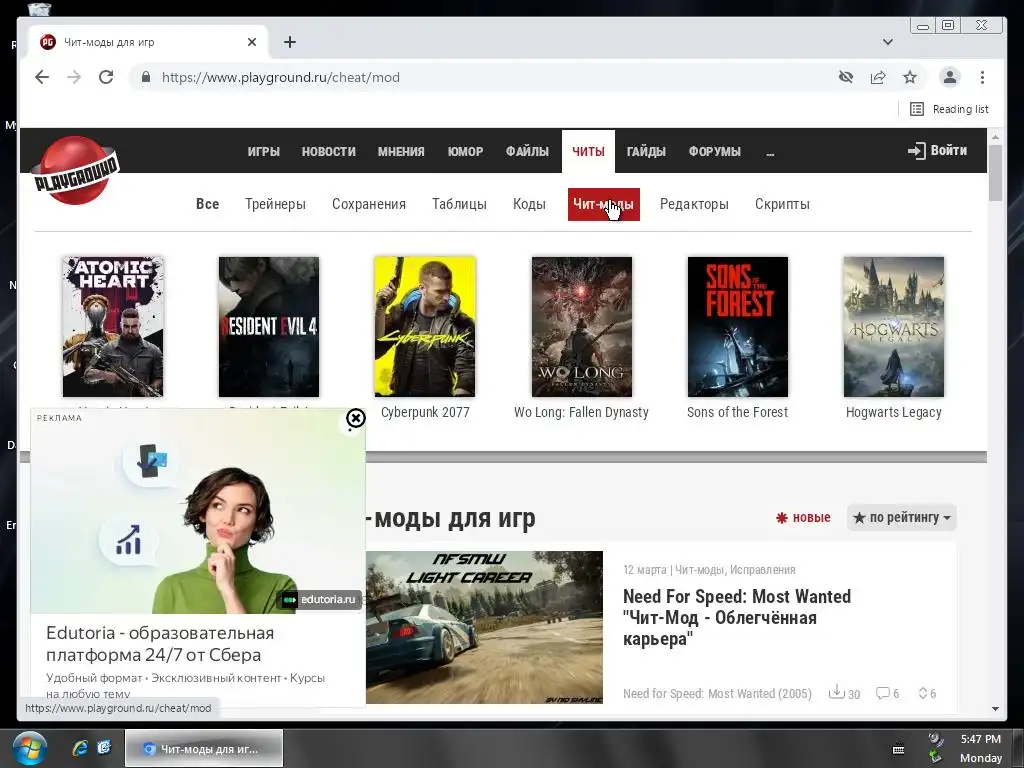
Task: Open a new tab with the plus button
Action: point(290,42)
